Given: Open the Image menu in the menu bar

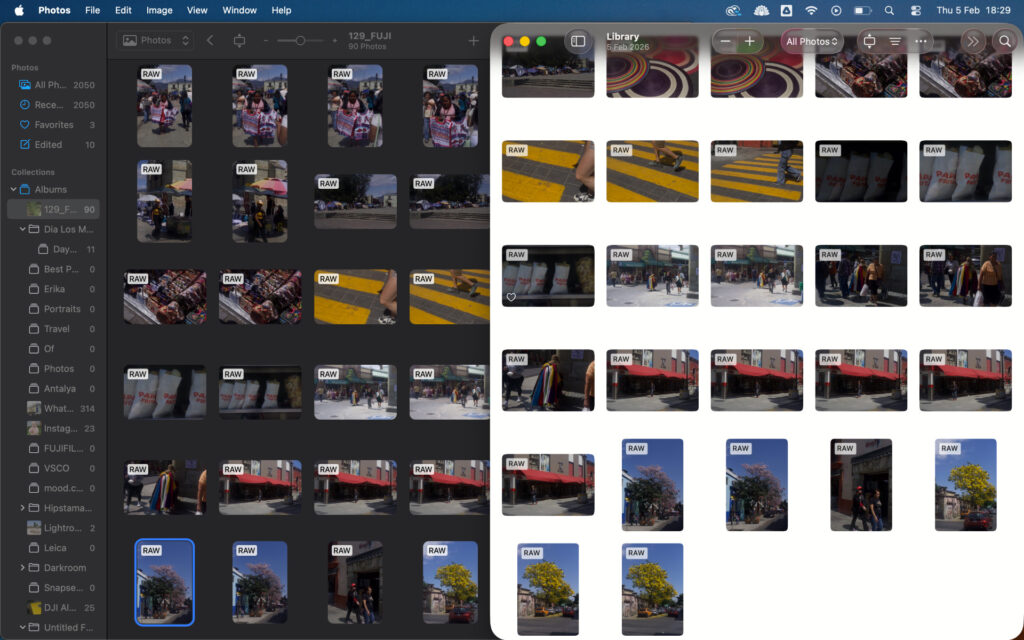Looking at the screenshot, I should [159, 10].
